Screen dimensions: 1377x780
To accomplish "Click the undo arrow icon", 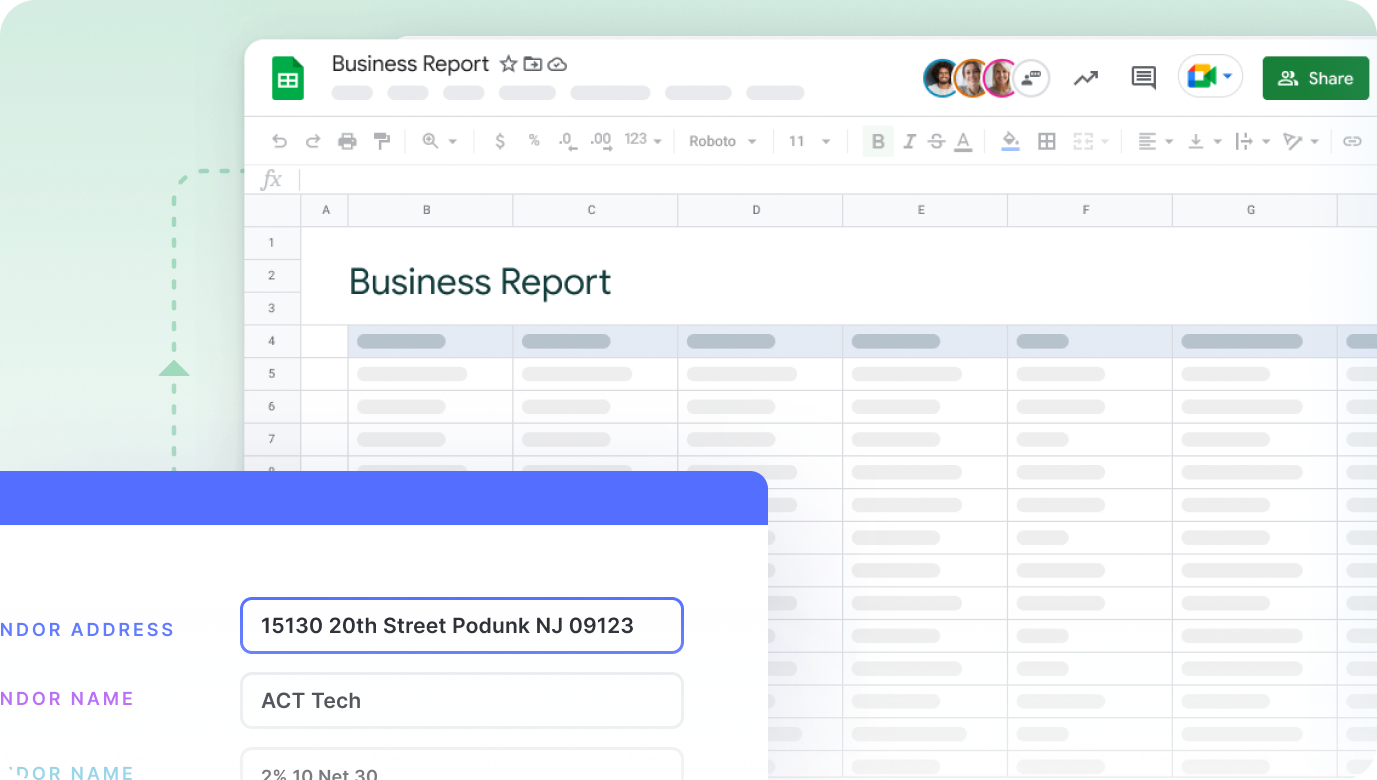I will coord(279,142).
